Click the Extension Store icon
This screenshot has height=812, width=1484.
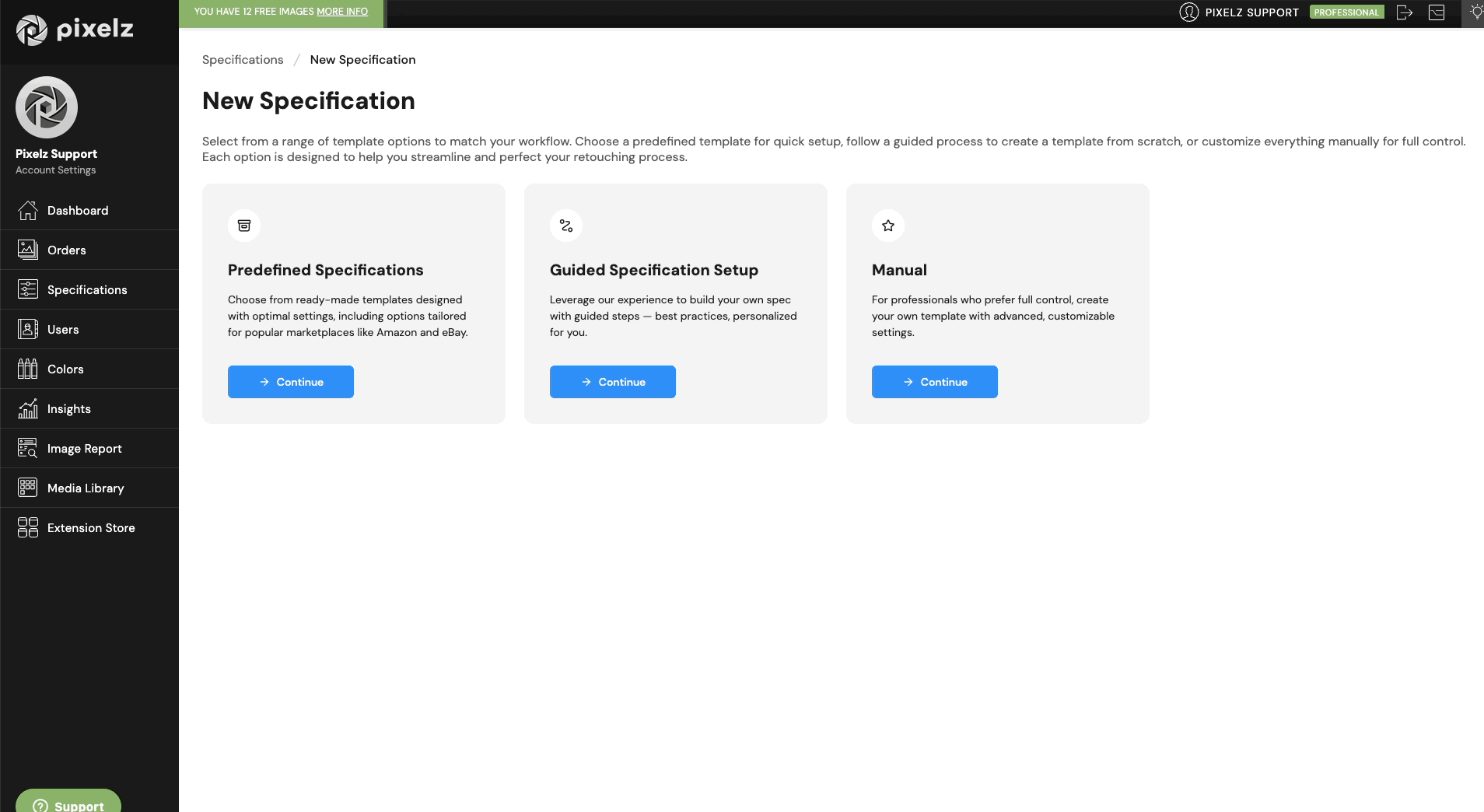pyautogui.click(x=28, y=527)
